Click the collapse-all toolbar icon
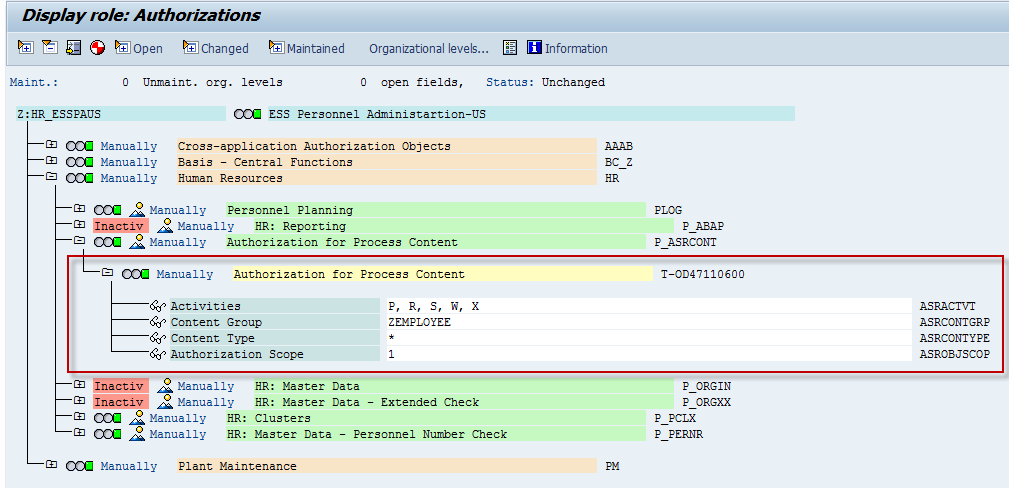This screenshot has height=488, width=1009. point(50,48)
